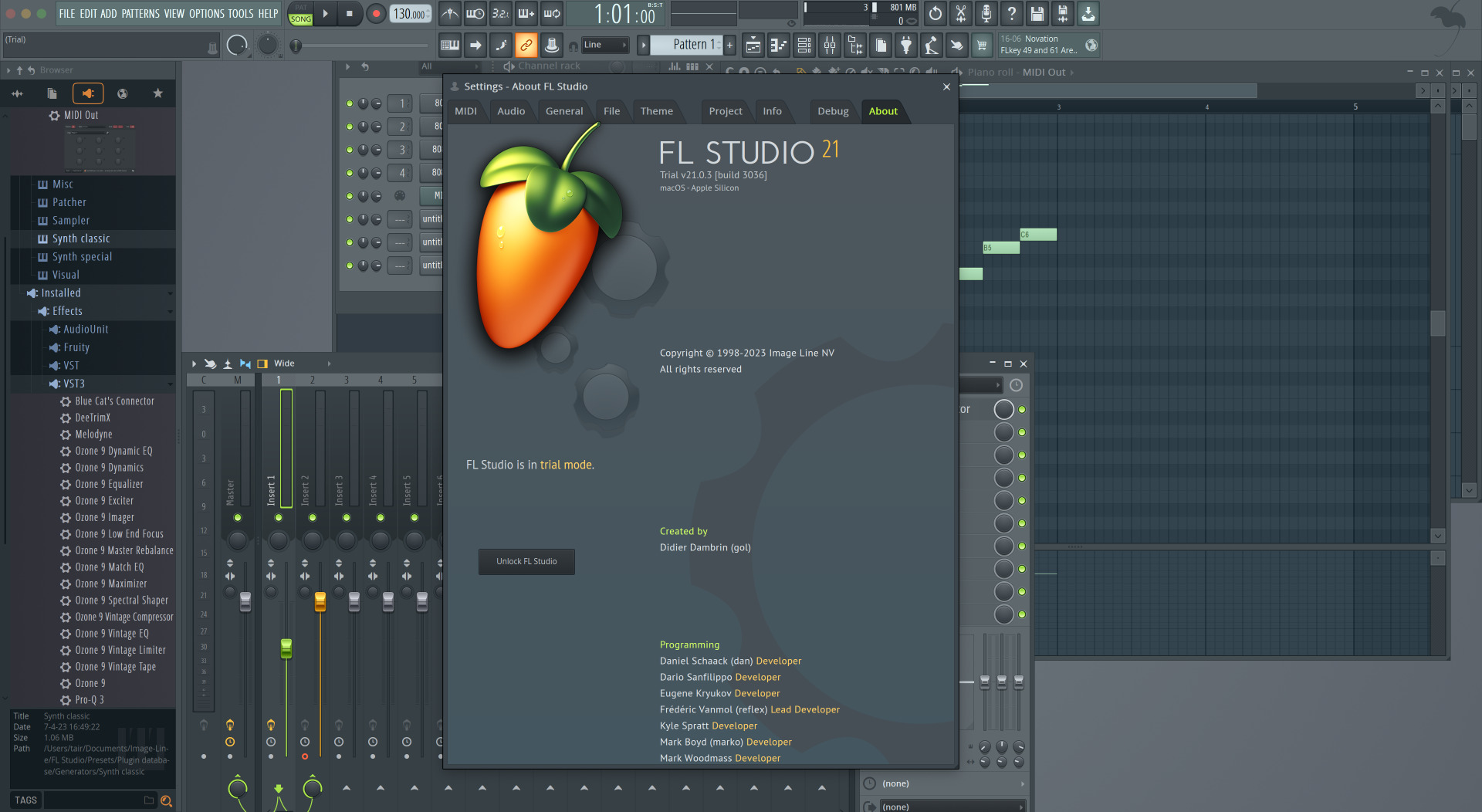
Task: Mute channel 4 with its green LED
Action: click(x=350, y=173)
